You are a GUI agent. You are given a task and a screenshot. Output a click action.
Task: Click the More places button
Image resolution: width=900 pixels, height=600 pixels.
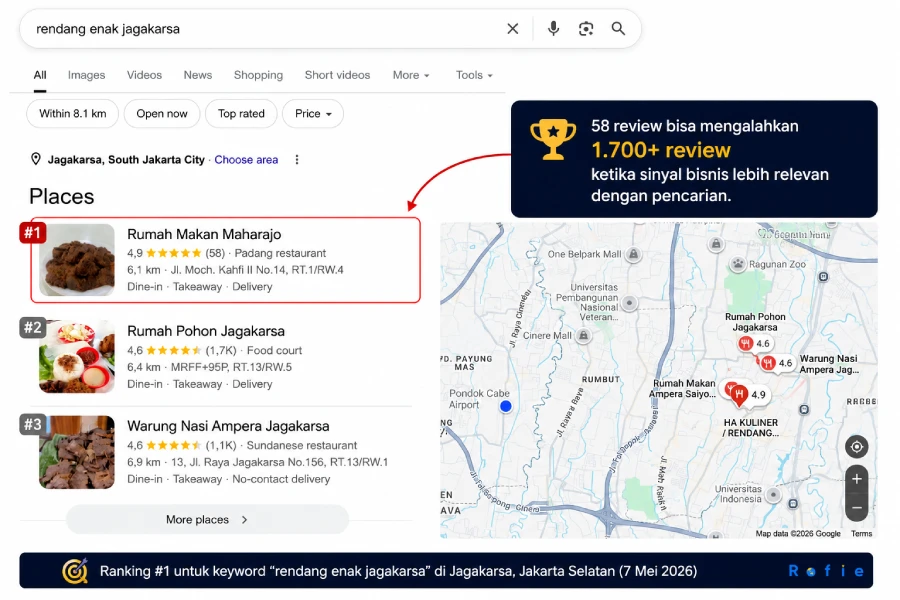(x=207, y=520)
